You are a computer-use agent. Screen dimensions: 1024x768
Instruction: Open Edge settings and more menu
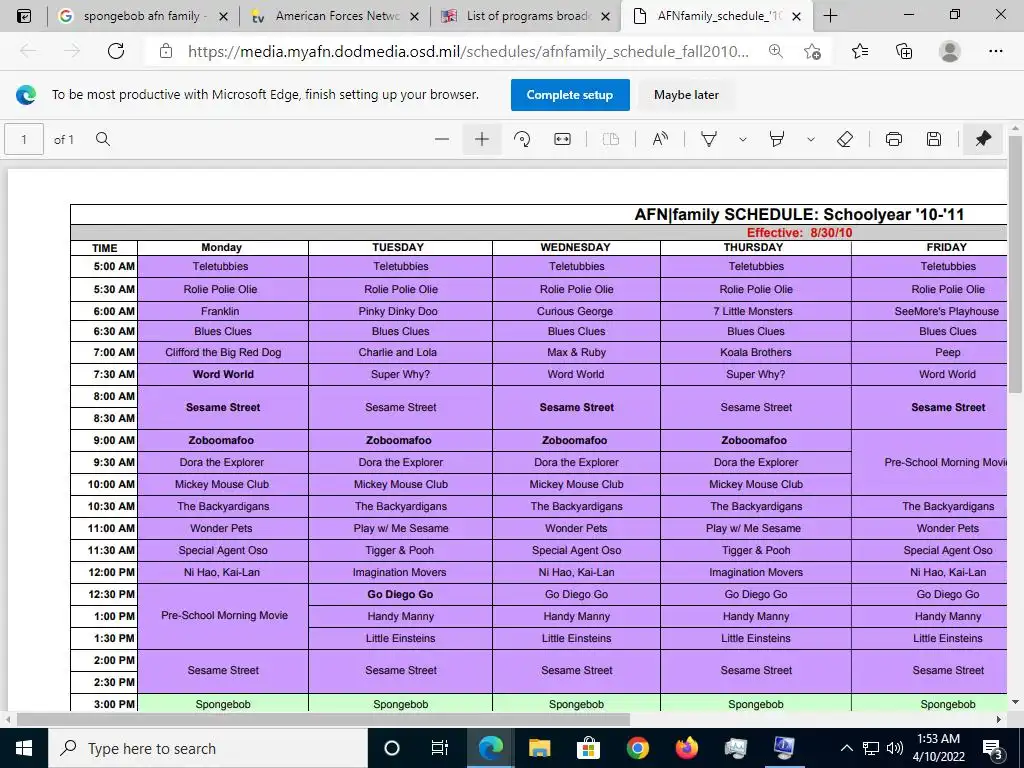pyautogui.click(x=995, y=51)
